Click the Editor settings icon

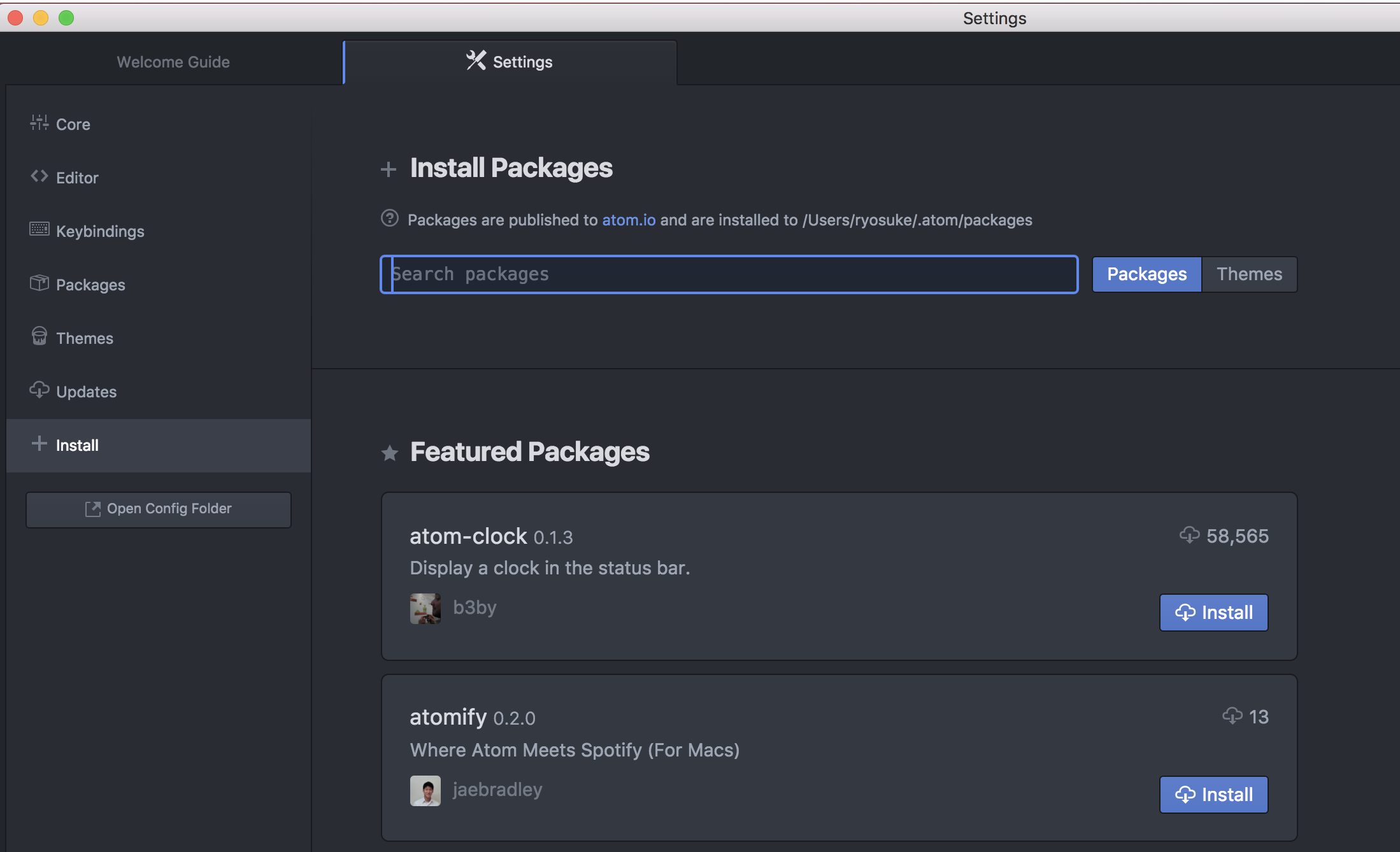tap(39, 177)
